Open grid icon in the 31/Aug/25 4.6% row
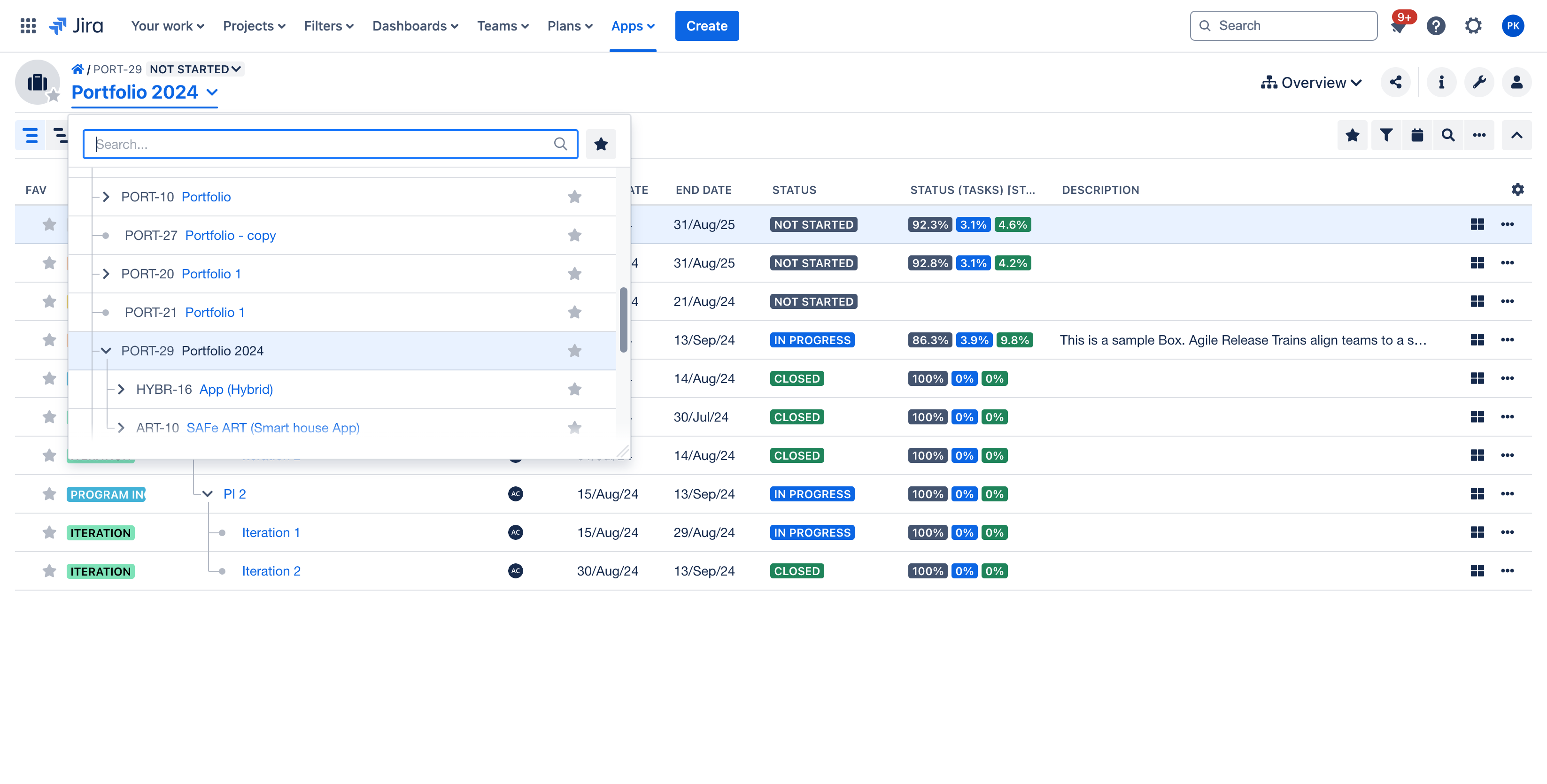The height and width of the screenshot is (784, 1547). [x=1477, y=224]
